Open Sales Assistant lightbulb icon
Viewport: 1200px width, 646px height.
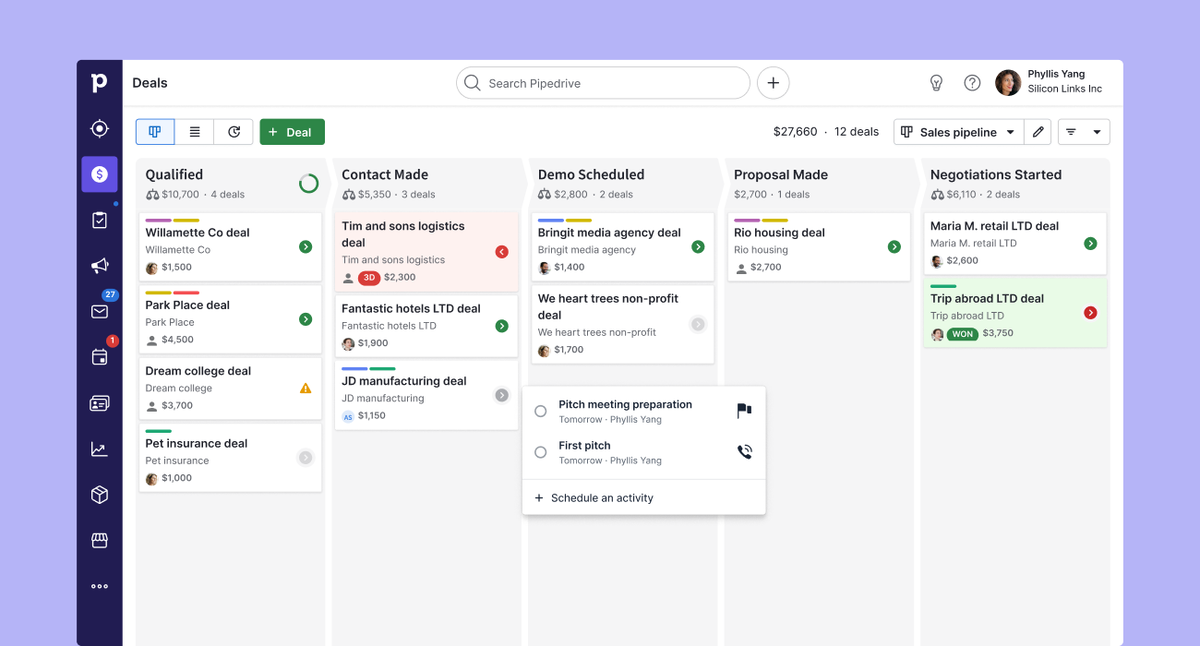pos(936,83)
